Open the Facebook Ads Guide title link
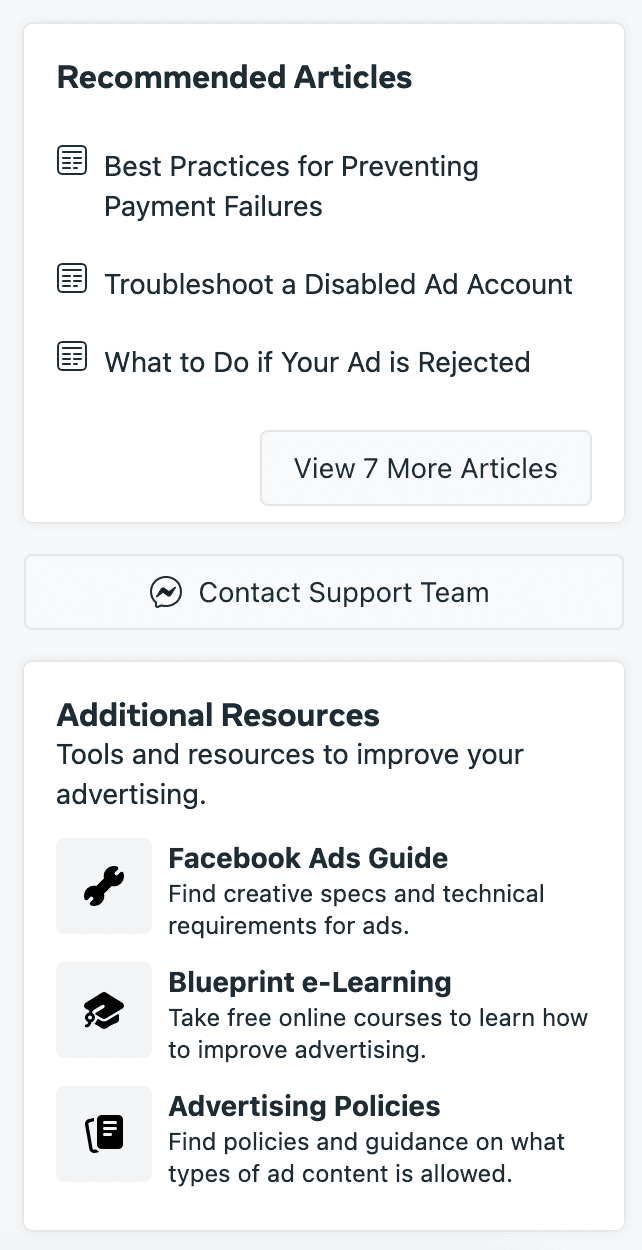The image size is (642, 1250). pyautogui.click(x=308, y=858)
